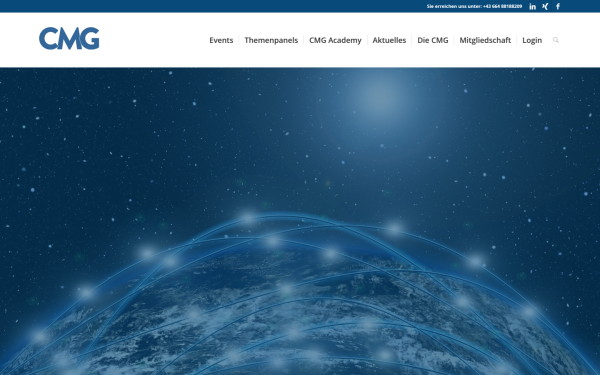Click the globe network hero image
This screenshot has width=600, height=375.
pos(300,221)
